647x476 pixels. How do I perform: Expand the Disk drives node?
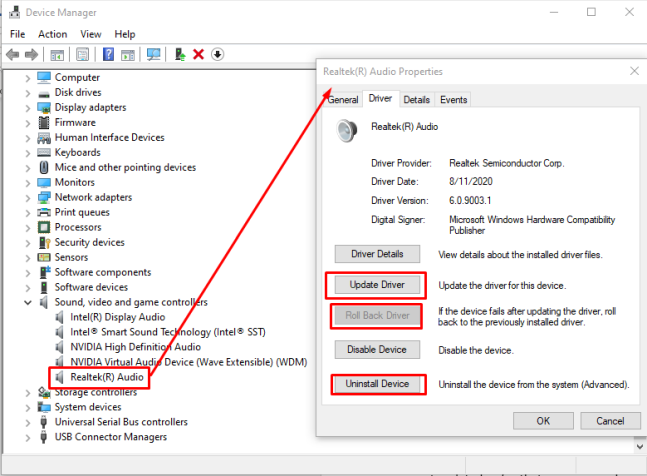(x=27, y=93)
